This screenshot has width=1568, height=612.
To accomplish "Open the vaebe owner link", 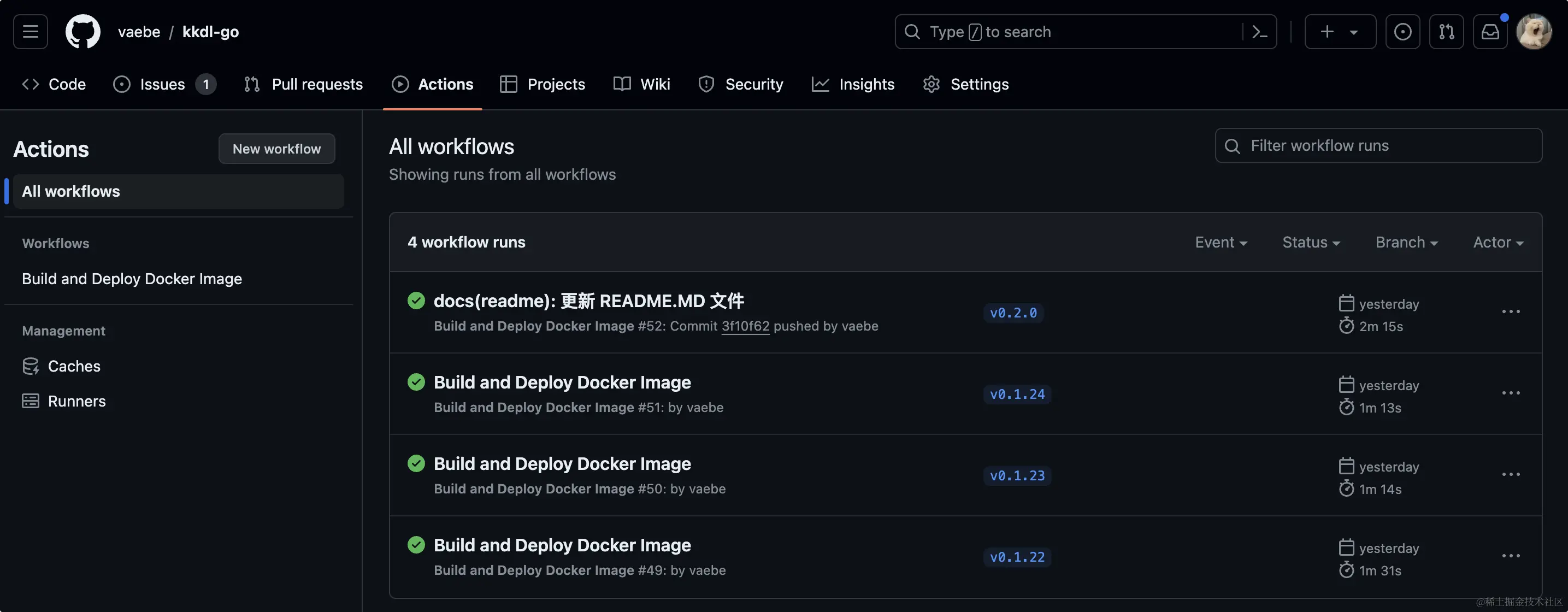I will point(139,32).
